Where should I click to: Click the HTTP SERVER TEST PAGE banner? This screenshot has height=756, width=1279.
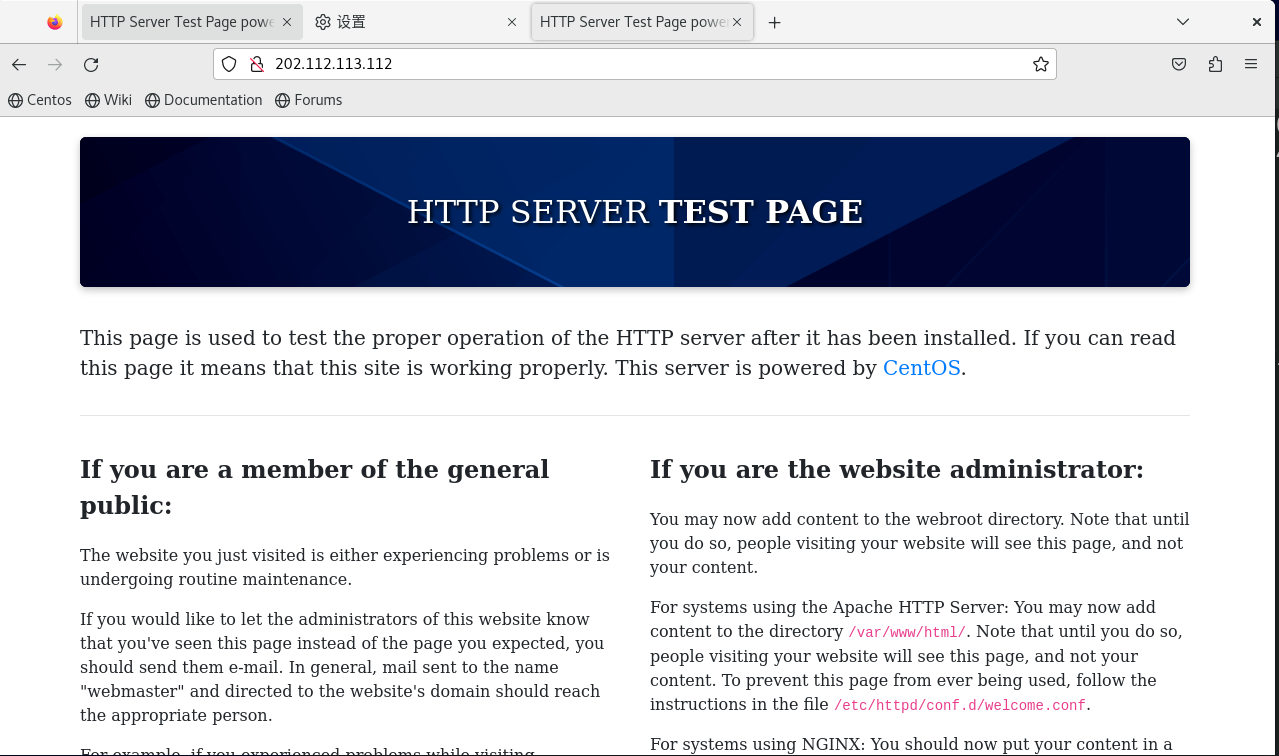coord(635,212)
